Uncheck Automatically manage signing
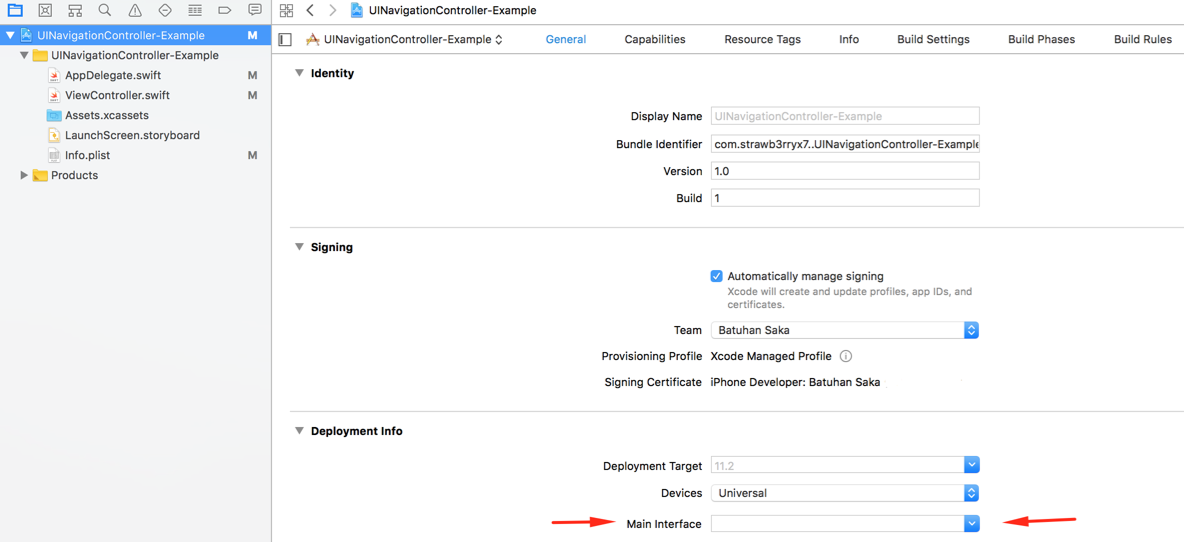The width and height of the screenshot is (1185, 542). (x=716, y=276)
